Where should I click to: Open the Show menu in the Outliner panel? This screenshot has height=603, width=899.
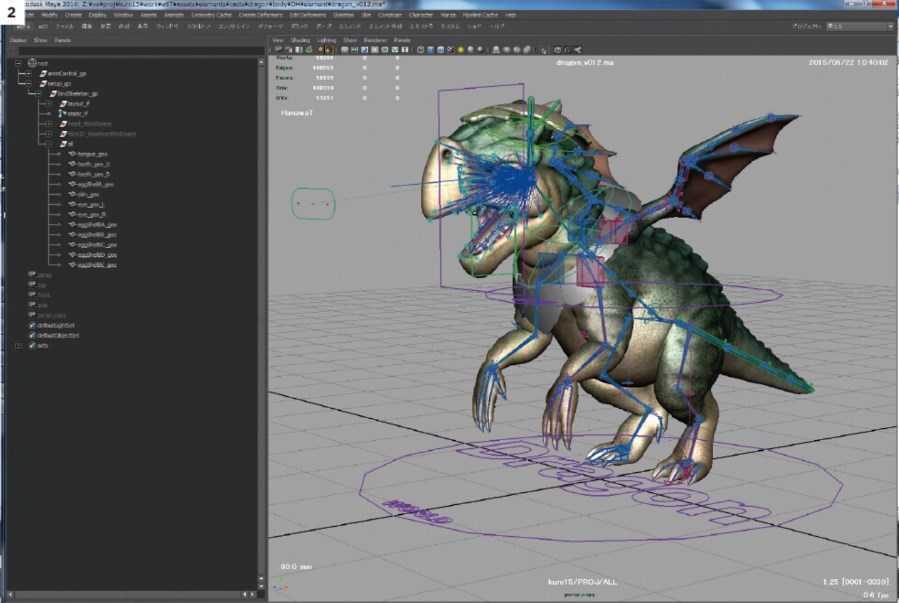click(x=40, y=40)
